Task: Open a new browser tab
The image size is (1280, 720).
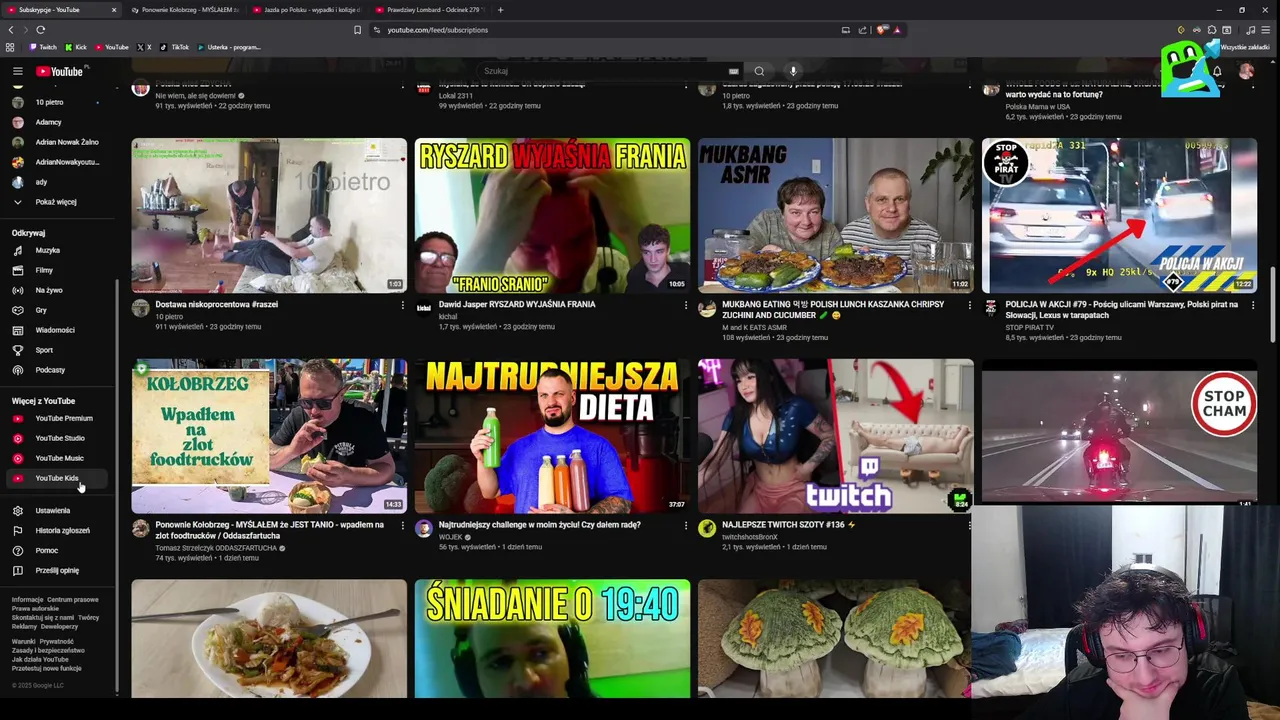Action: (500, 10)
